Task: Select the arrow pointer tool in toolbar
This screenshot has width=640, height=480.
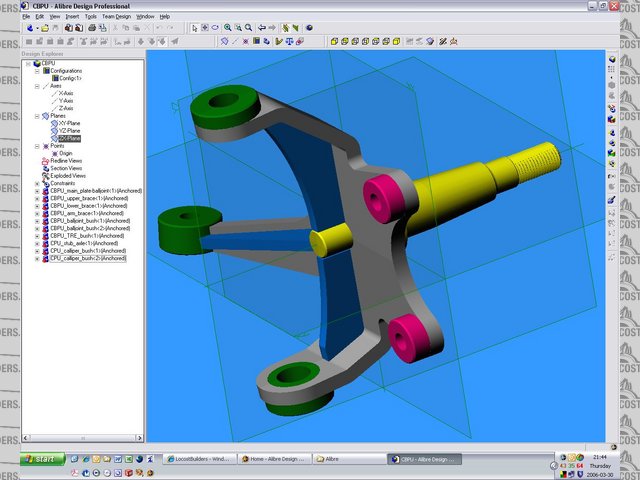Action: coord(194,28)
